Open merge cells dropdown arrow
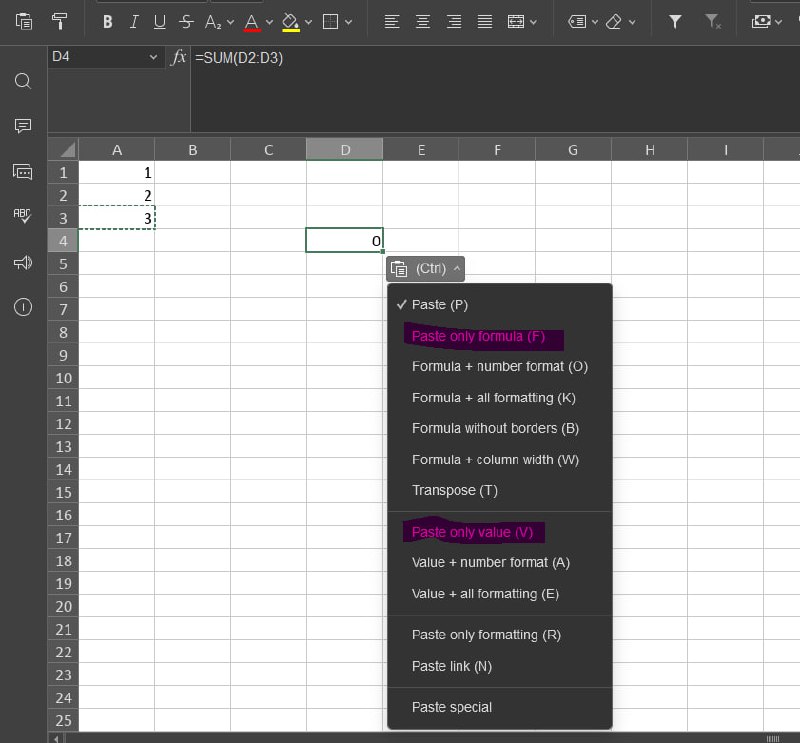Viewport: 800px width, 743px height. 534,22
